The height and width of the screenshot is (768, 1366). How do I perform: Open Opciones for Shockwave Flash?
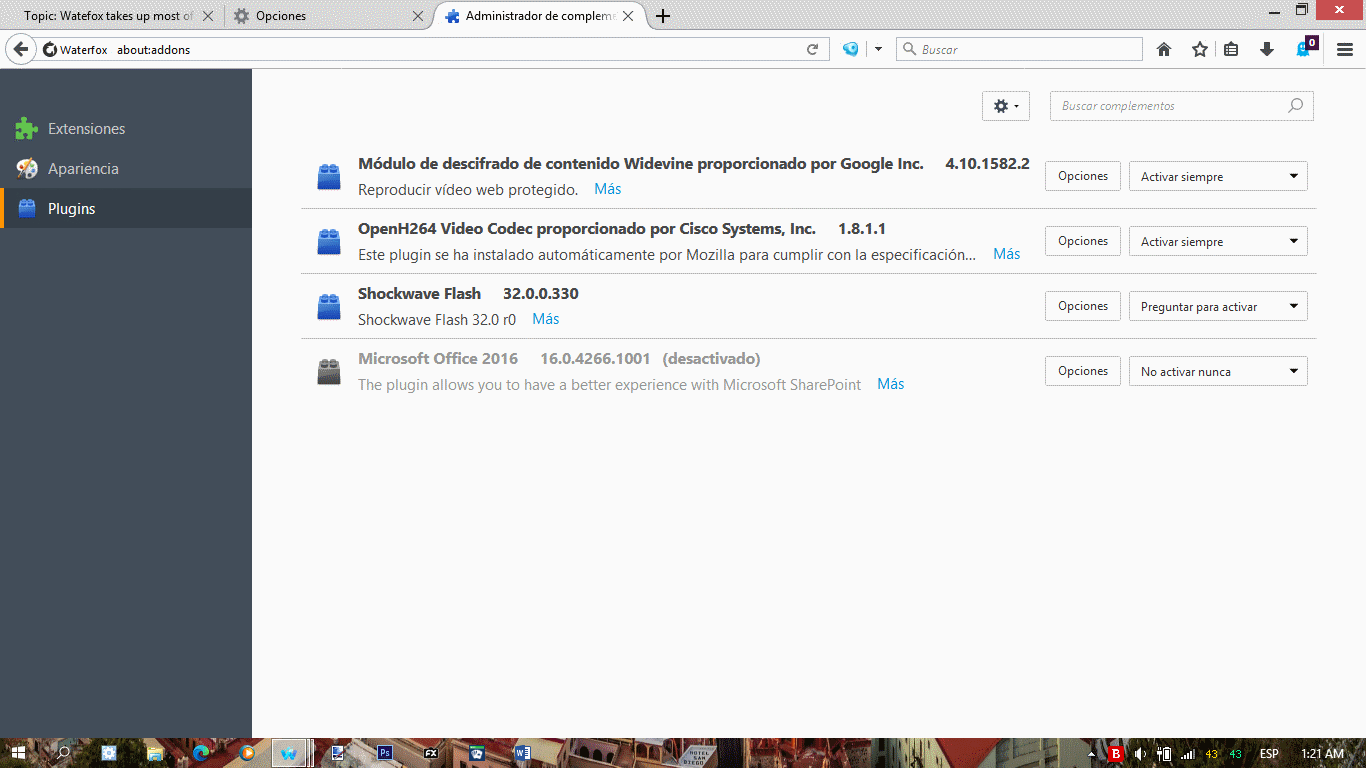(1083, 306)
